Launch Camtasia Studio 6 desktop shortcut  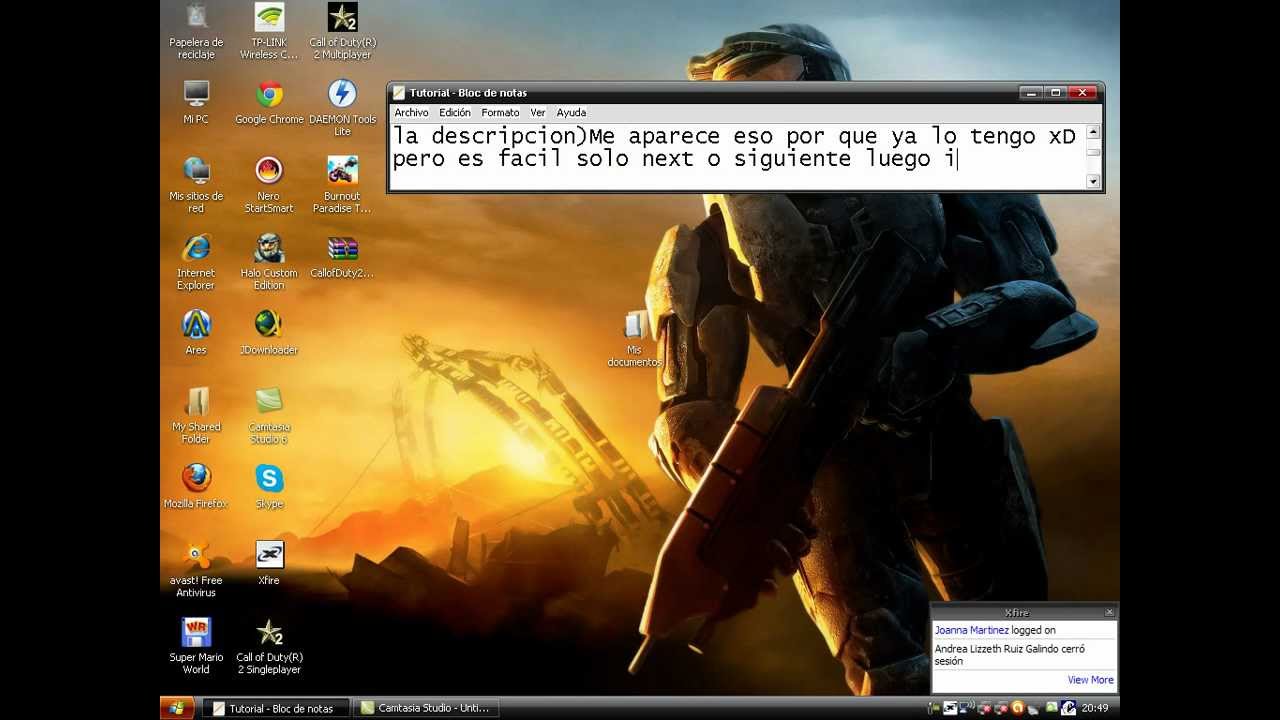click(269, 415)
